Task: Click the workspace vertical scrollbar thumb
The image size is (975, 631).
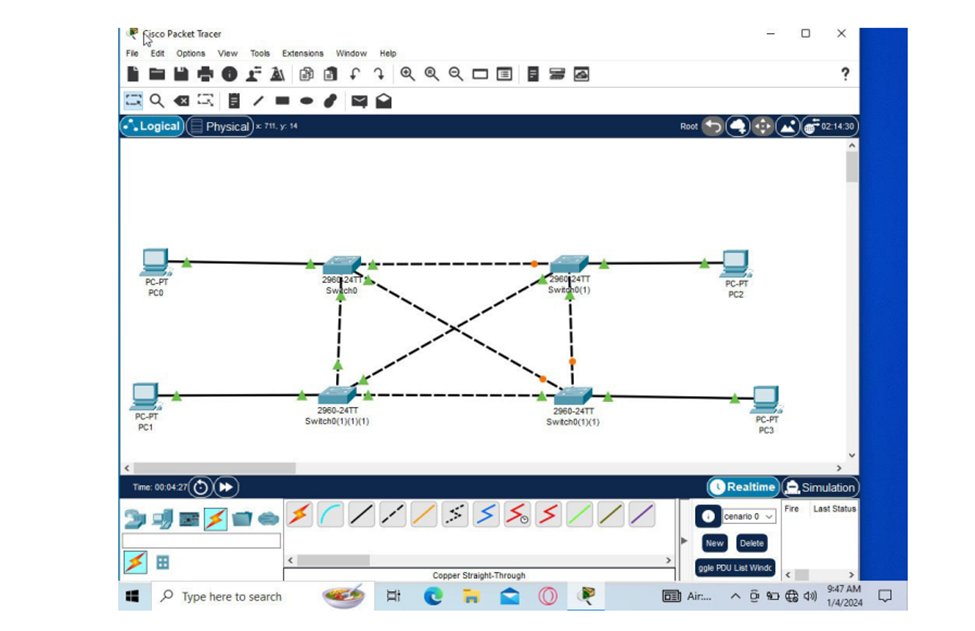Action: (x=852, y=167)
